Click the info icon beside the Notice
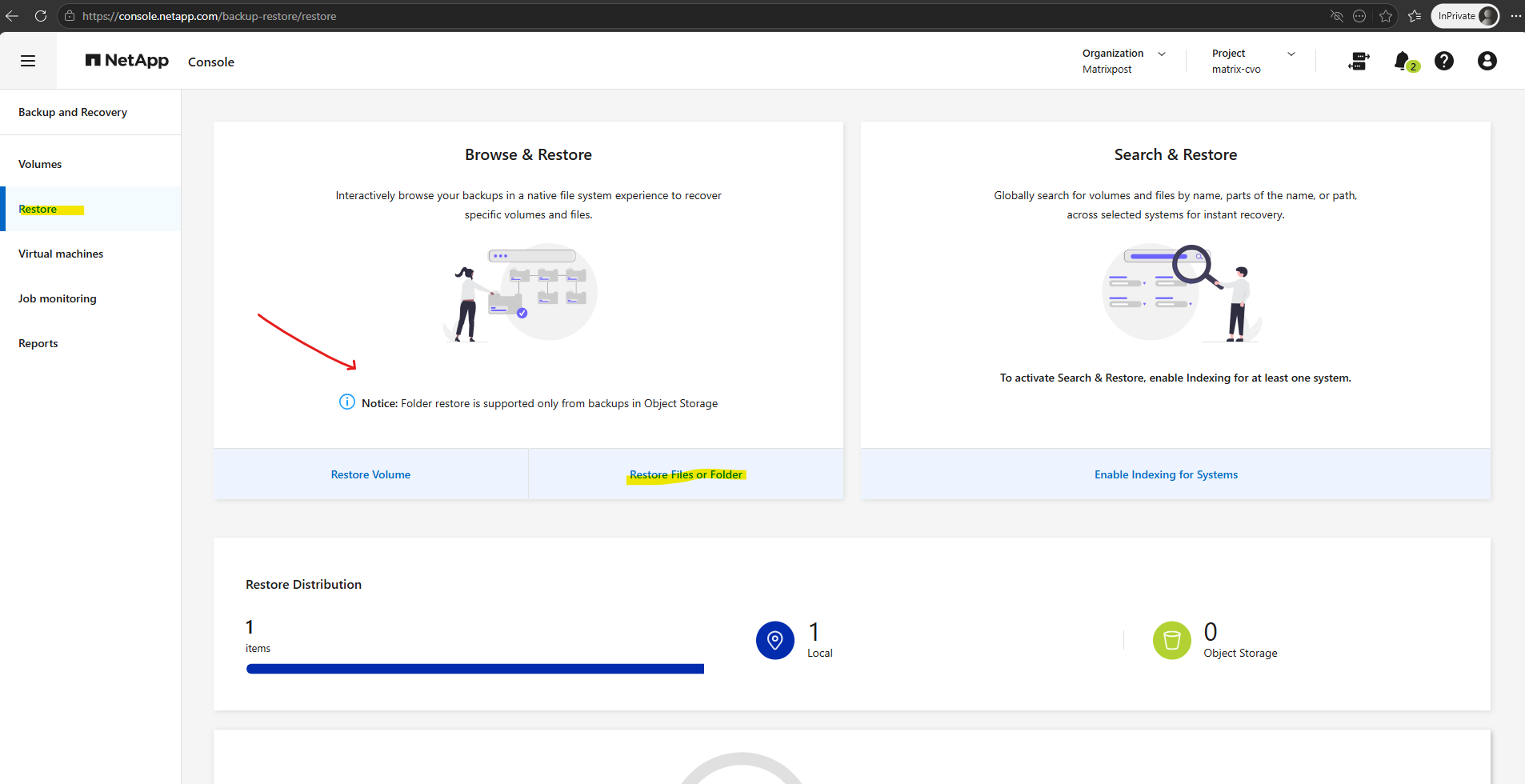The height and width of the screenshot is (784, 1525). (347, 402)
